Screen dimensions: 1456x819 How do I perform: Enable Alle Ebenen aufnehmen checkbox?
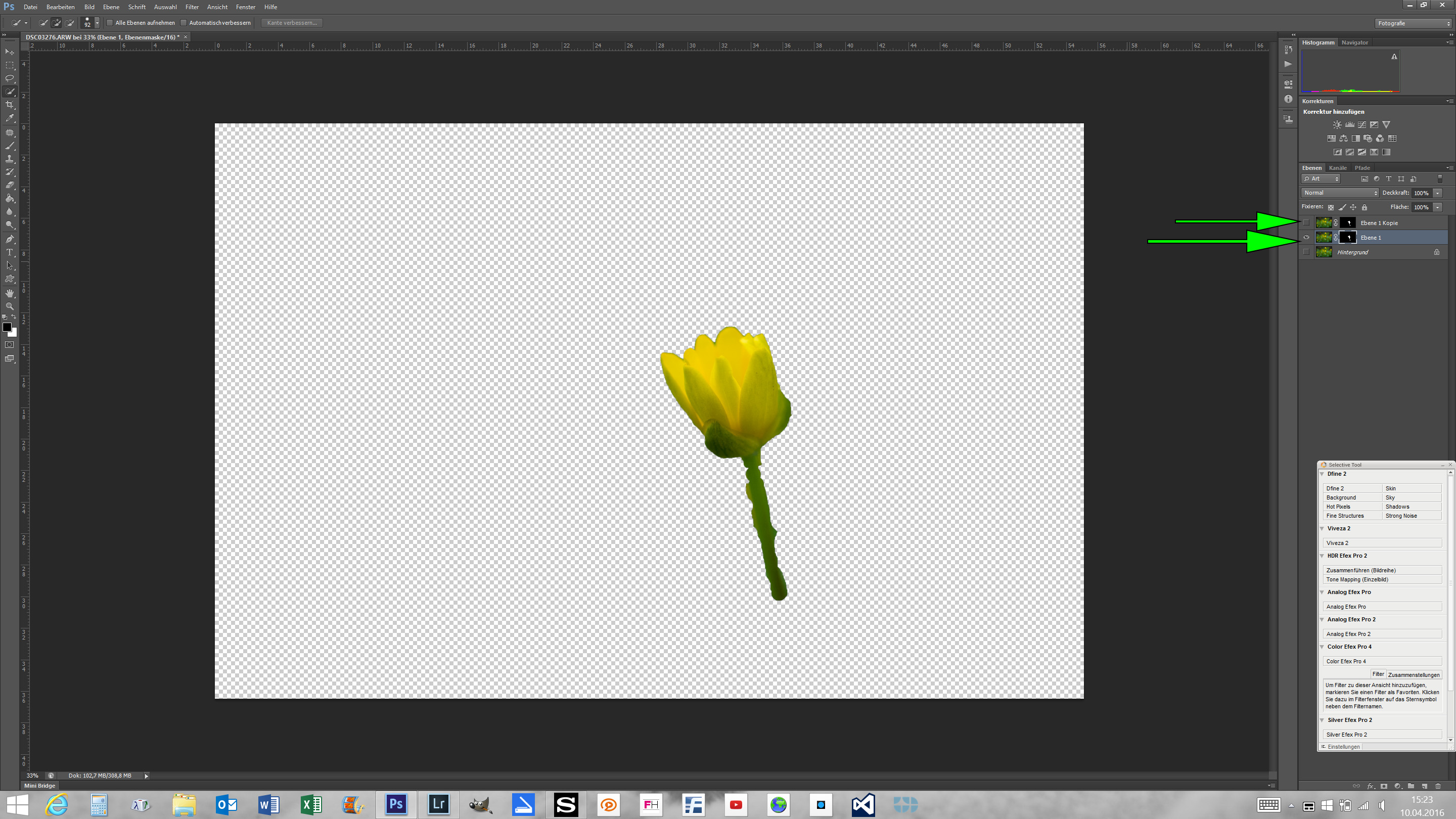[x=110, y=23]
